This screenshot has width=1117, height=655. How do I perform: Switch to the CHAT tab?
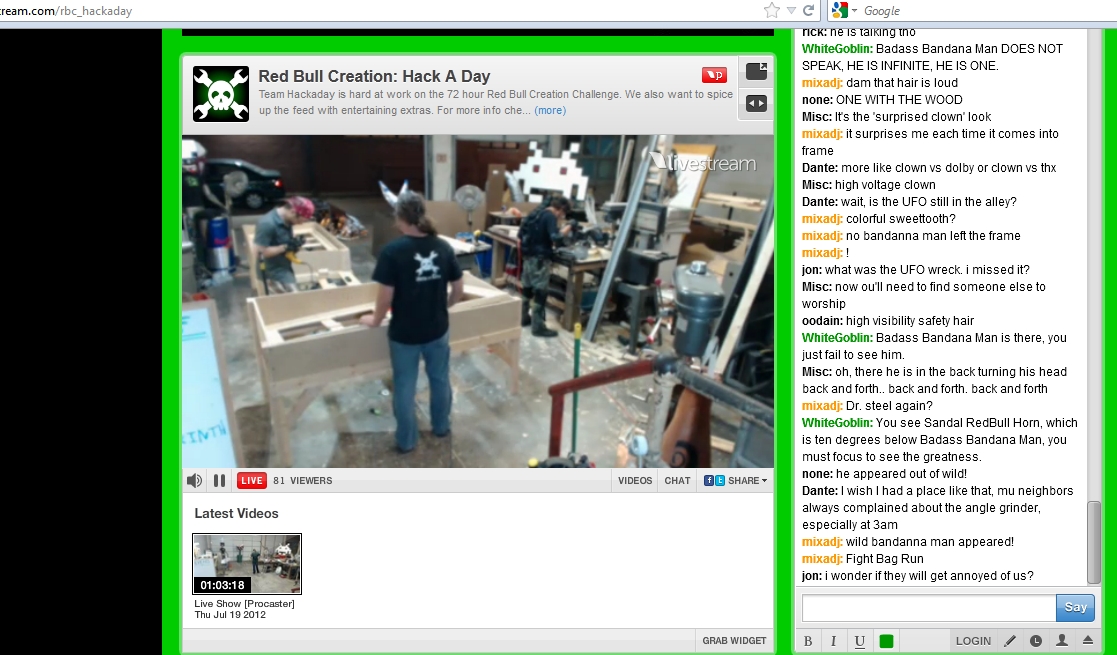[677, 481]
